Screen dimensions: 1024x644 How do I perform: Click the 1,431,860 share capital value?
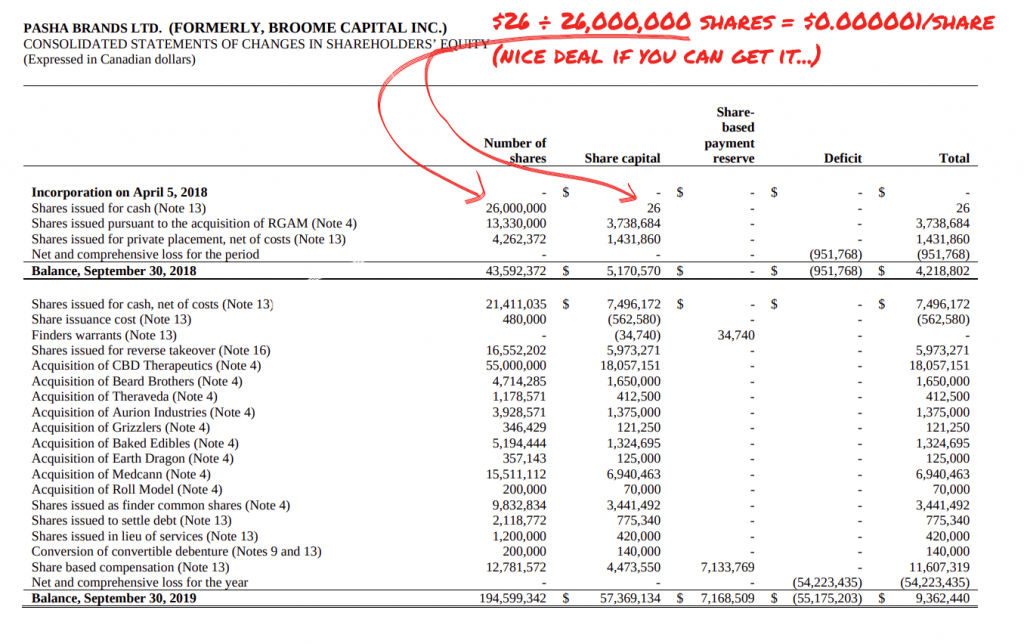[633, 239]
